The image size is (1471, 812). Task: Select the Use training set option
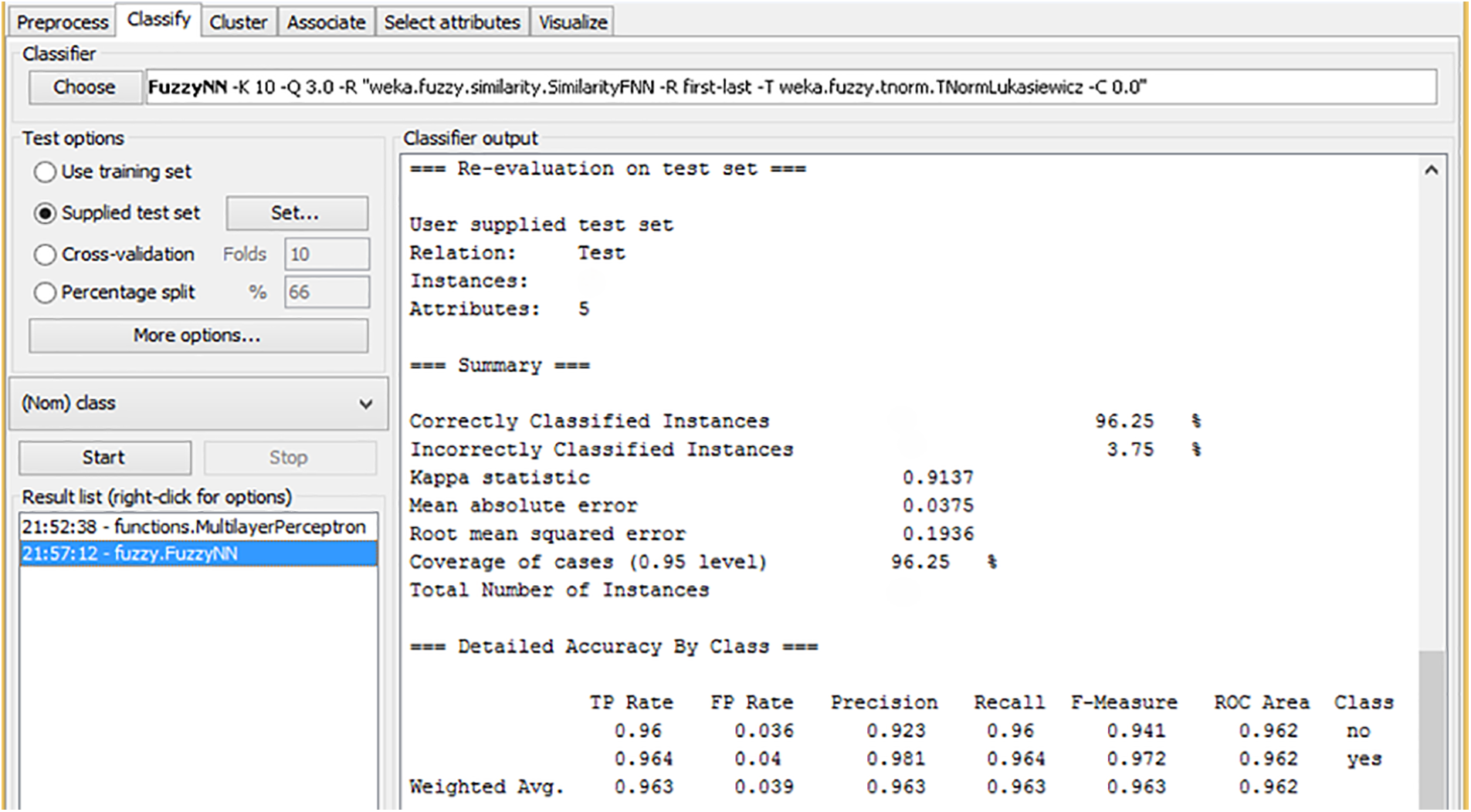point(46,172)
